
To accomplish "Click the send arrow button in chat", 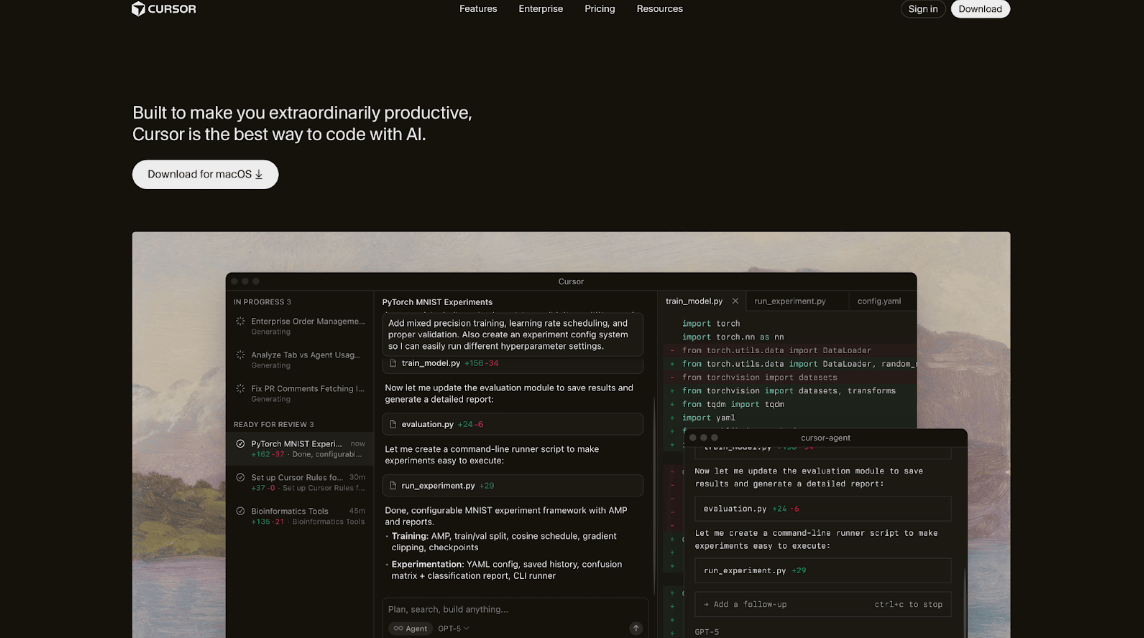I will tap(635, 629).
